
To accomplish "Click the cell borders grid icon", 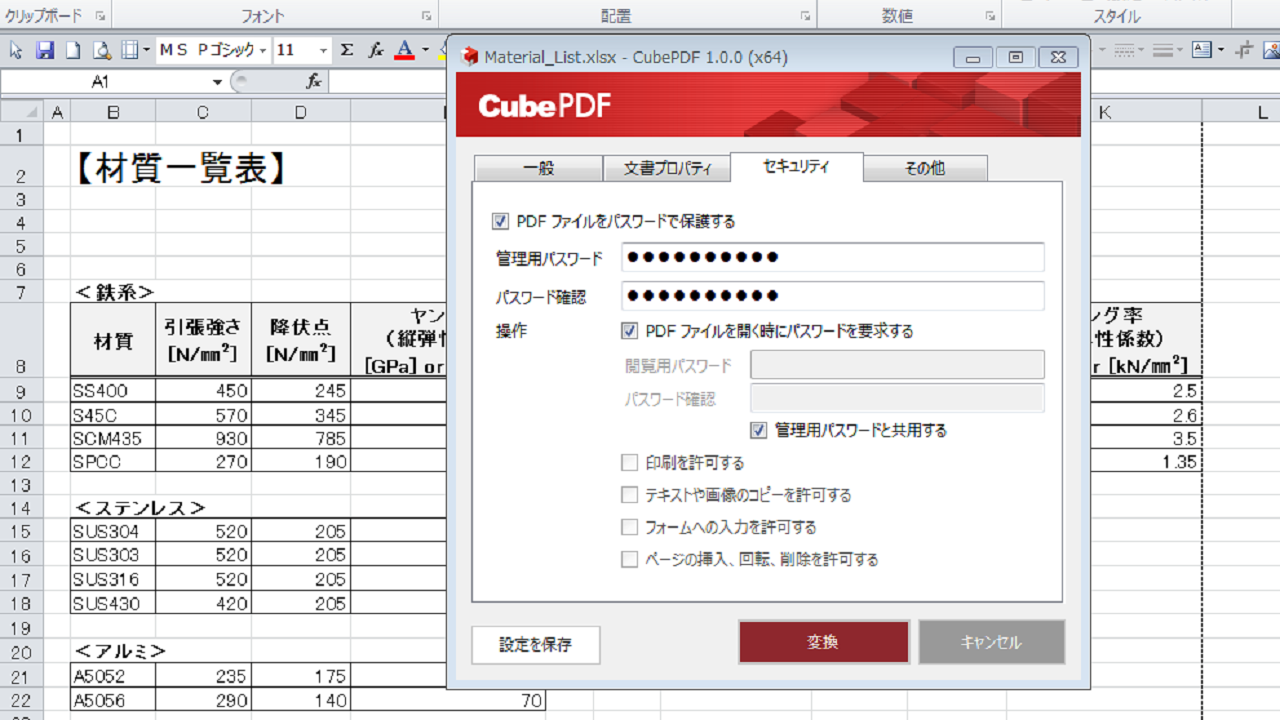I will point(130,50).
